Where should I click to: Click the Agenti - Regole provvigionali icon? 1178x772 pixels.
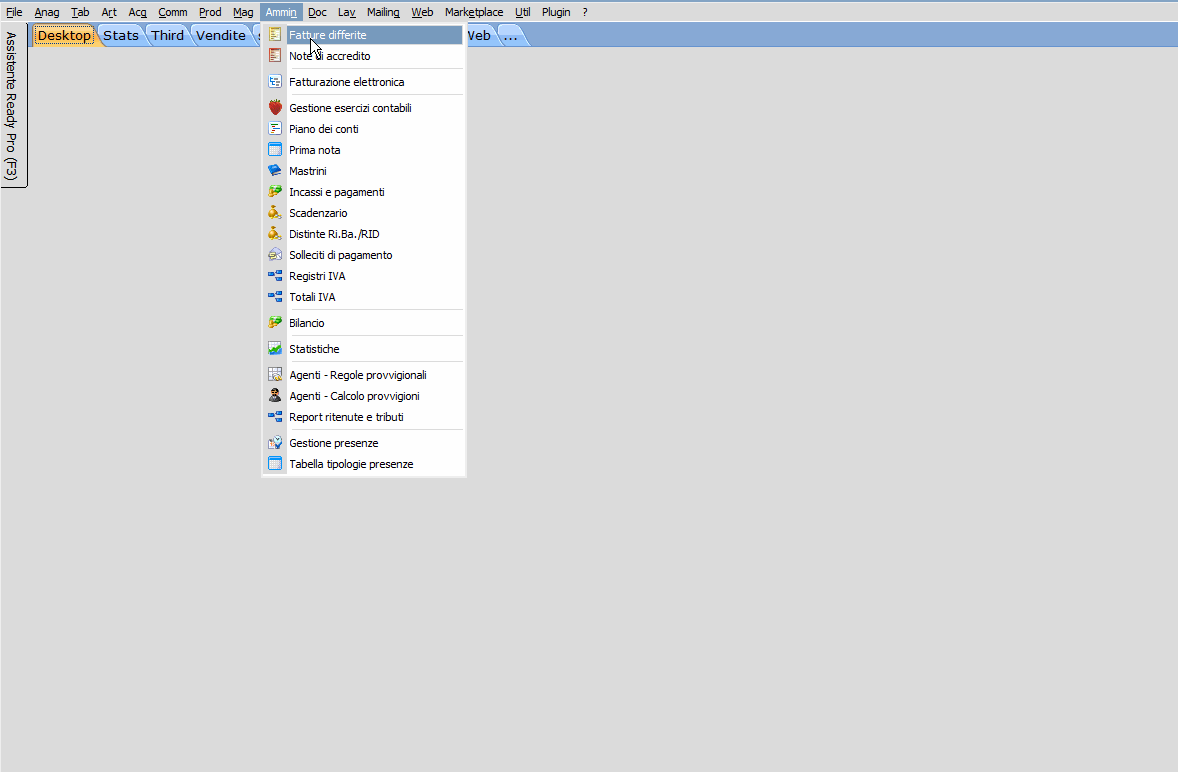coord(275,374)
